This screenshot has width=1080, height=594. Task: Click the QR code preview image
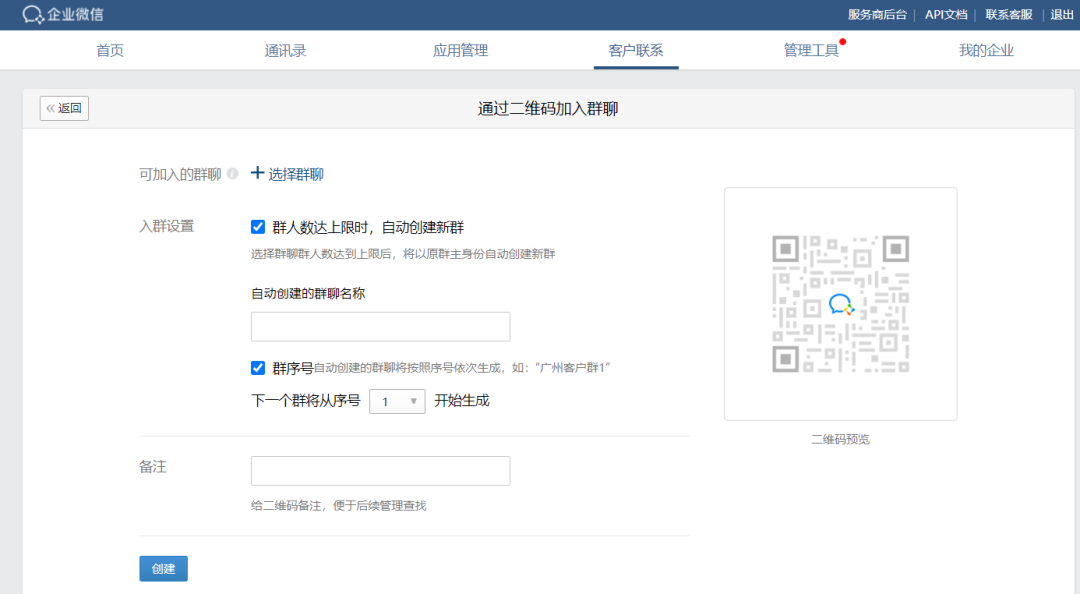pos(840,304)
